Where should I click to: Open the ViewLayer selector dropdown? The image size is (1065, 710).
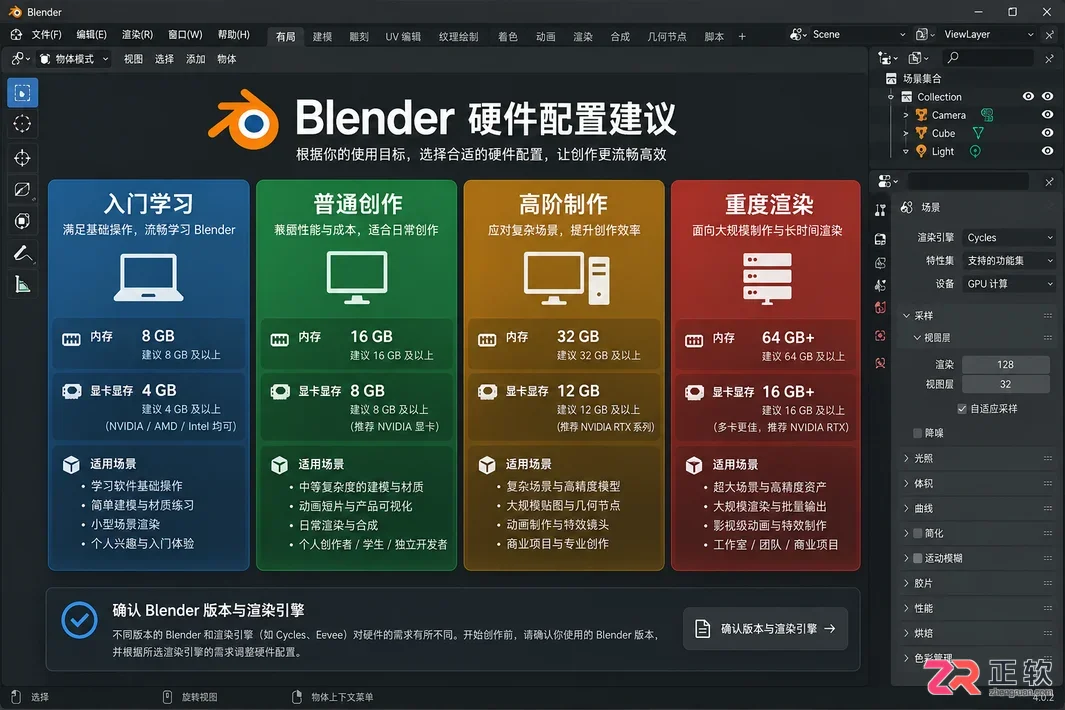[988, 34]
